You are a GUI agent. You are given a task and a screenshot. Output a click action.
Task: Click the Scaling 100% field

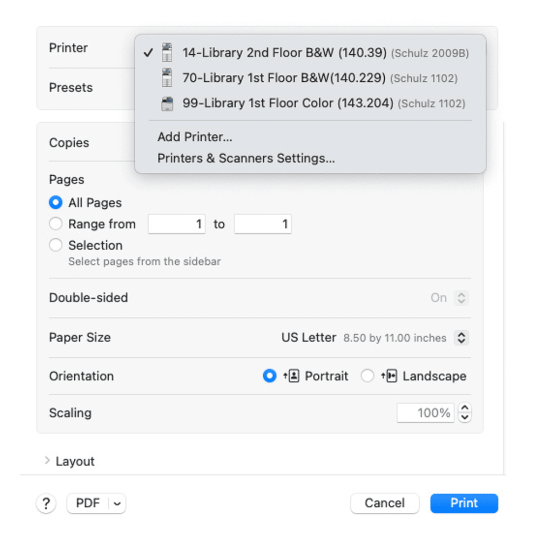coord(426,413)
